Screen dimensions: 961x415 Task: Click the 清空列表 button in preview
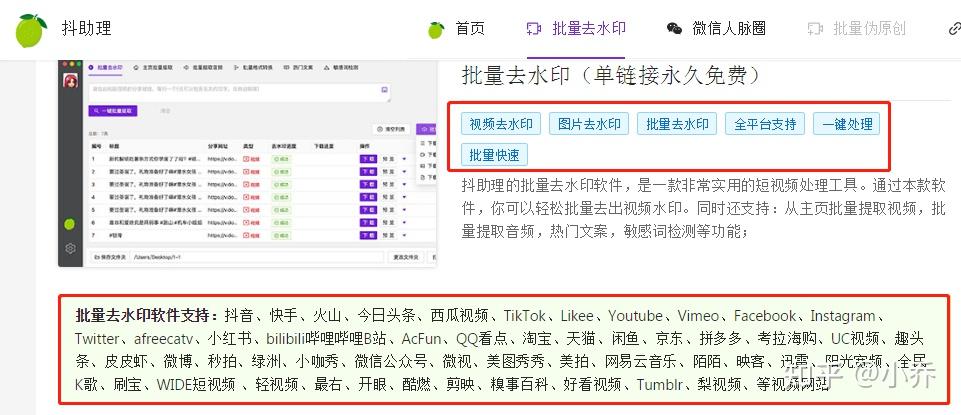coord(391,129)
